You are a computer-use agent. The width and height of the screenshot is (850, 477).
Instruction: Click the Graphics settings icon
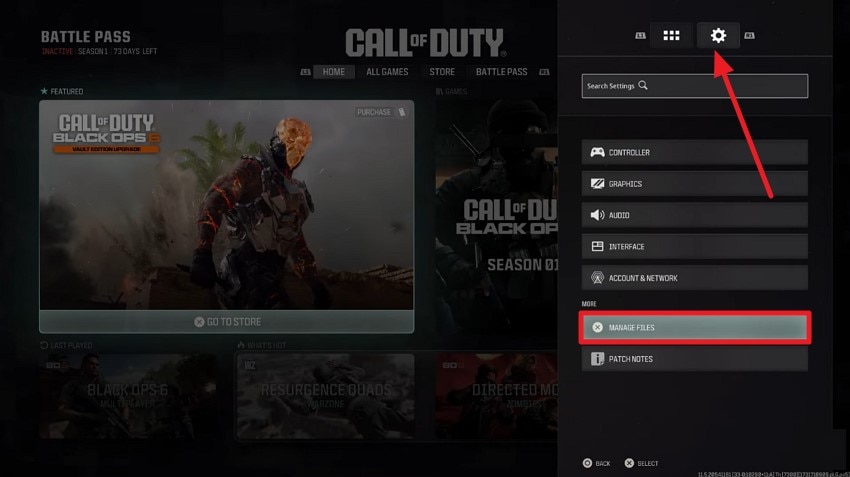click(597, 184)
